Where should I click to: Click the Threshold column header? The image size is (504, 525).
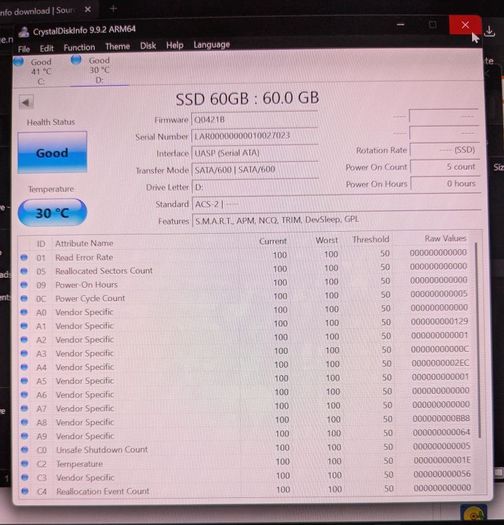tap(370, 239)
